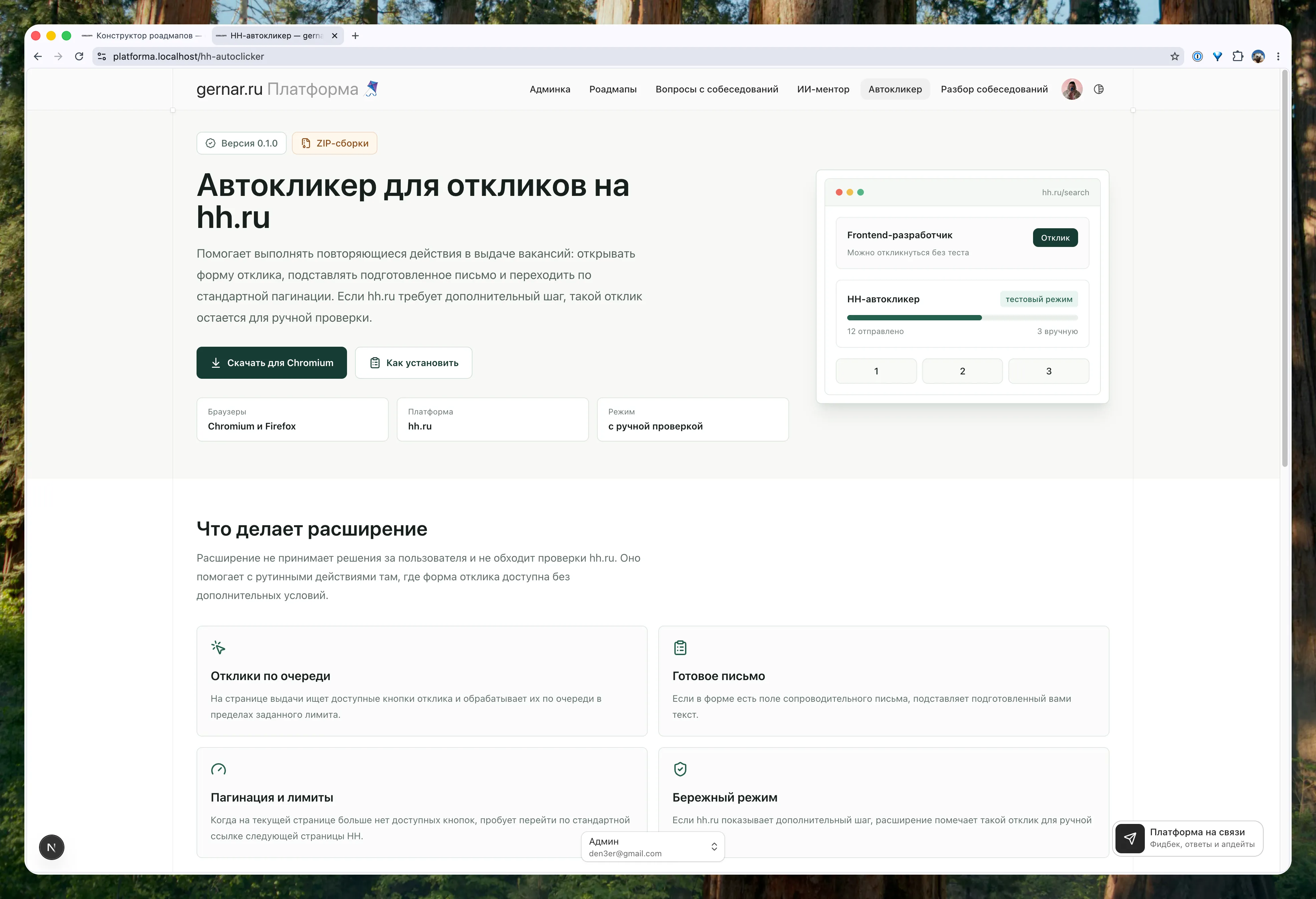
Task: Click the Как установить button
Action: pyautogui.click(x=413, y=362)
